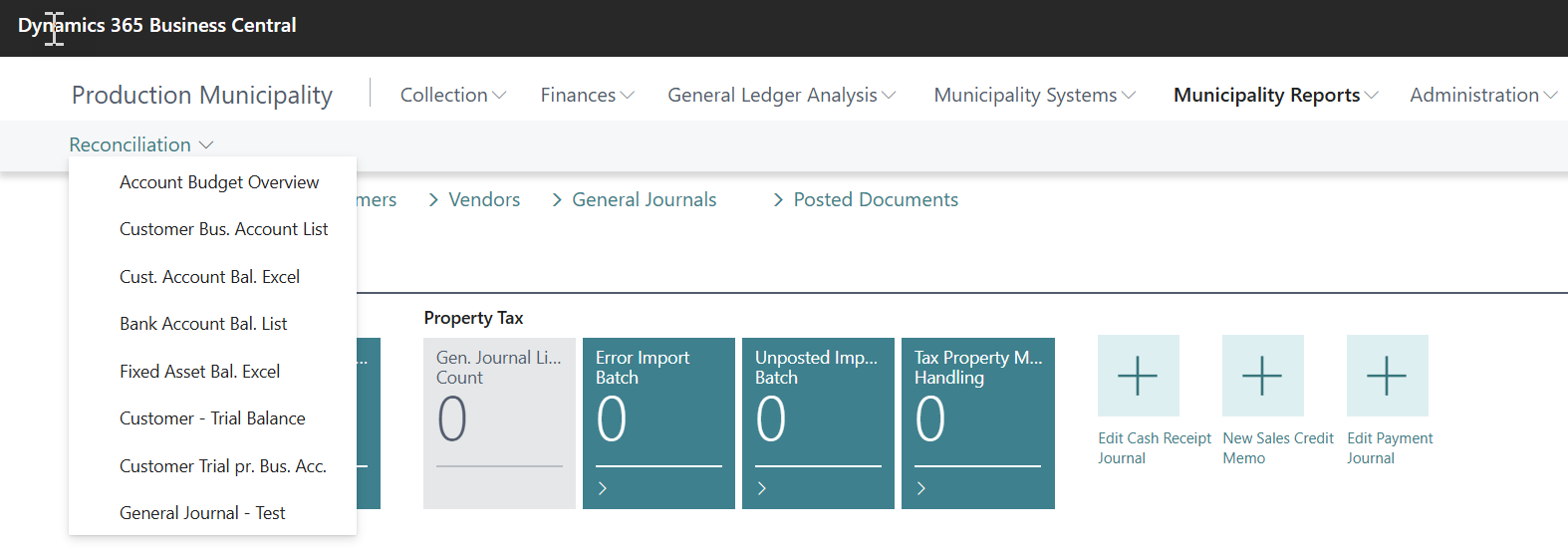Open the General Ledger Analysis menu
Image resolution: width=1568 pixels, height=552 pixels.
pos(782,95)
